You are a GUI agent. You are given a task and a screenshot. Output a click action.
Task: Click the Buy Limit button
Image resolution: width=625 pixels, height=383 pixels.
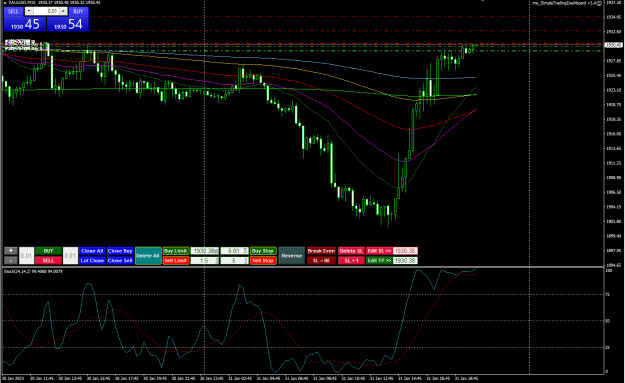(175, 251)
